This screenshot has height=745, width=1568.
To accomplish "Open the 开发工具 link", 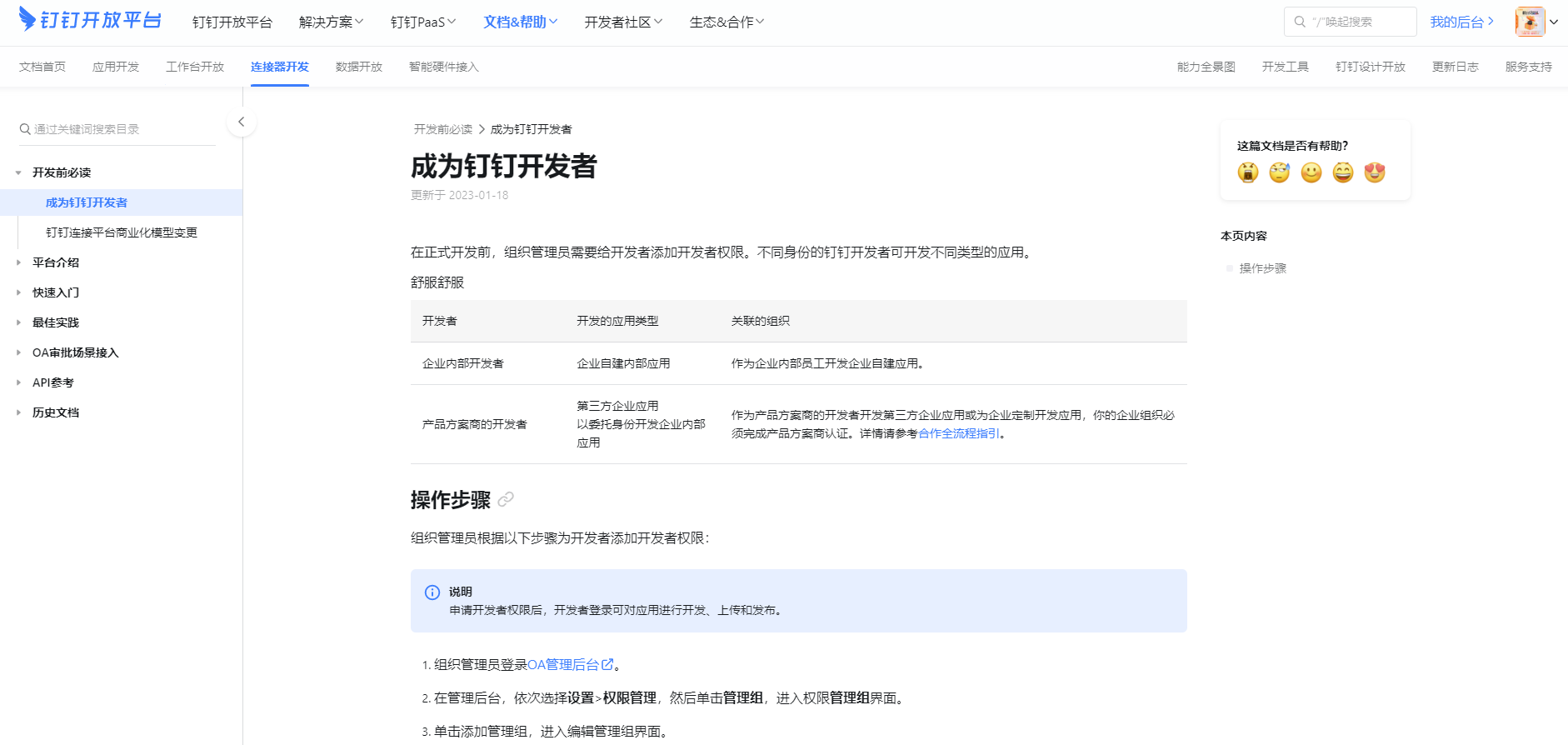I will [x=1286, y=67].
